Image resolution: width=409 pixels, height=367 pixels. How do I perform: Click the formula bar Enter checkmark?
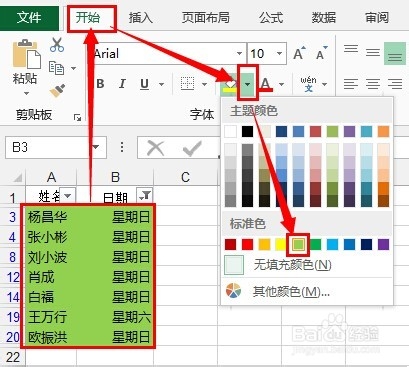click(x=192, y=148)
